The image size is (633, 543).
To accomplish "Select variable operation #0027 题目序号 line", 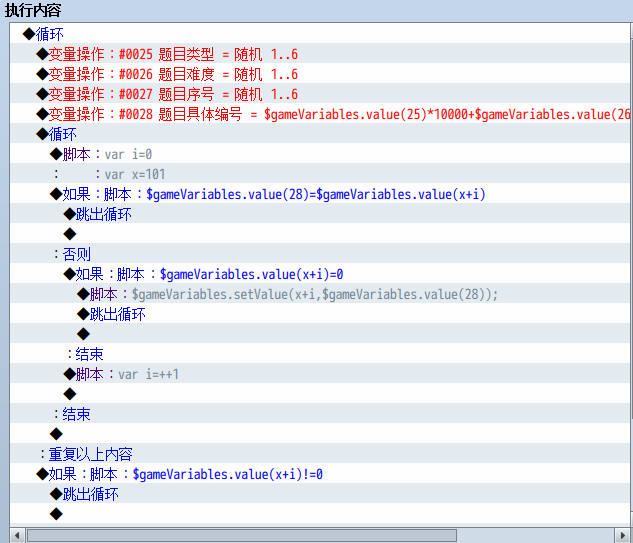I will pos(319,94).
